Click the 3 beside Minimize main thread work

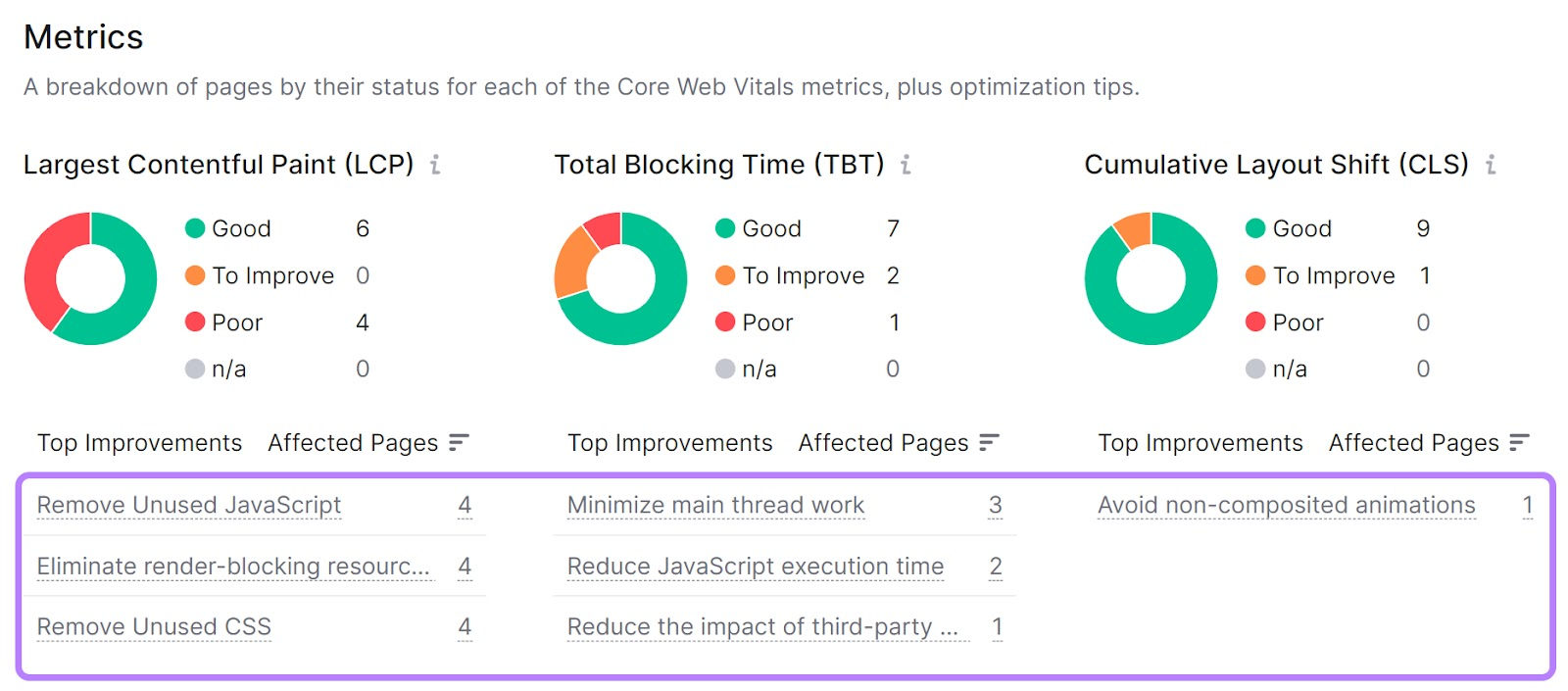(996, 505)
